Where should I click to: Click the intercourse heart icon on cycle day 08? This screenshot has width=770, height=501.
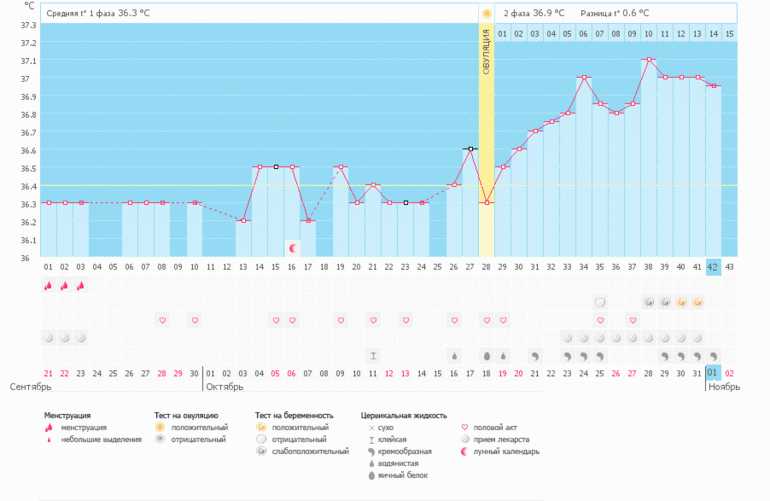coord(162,320)
